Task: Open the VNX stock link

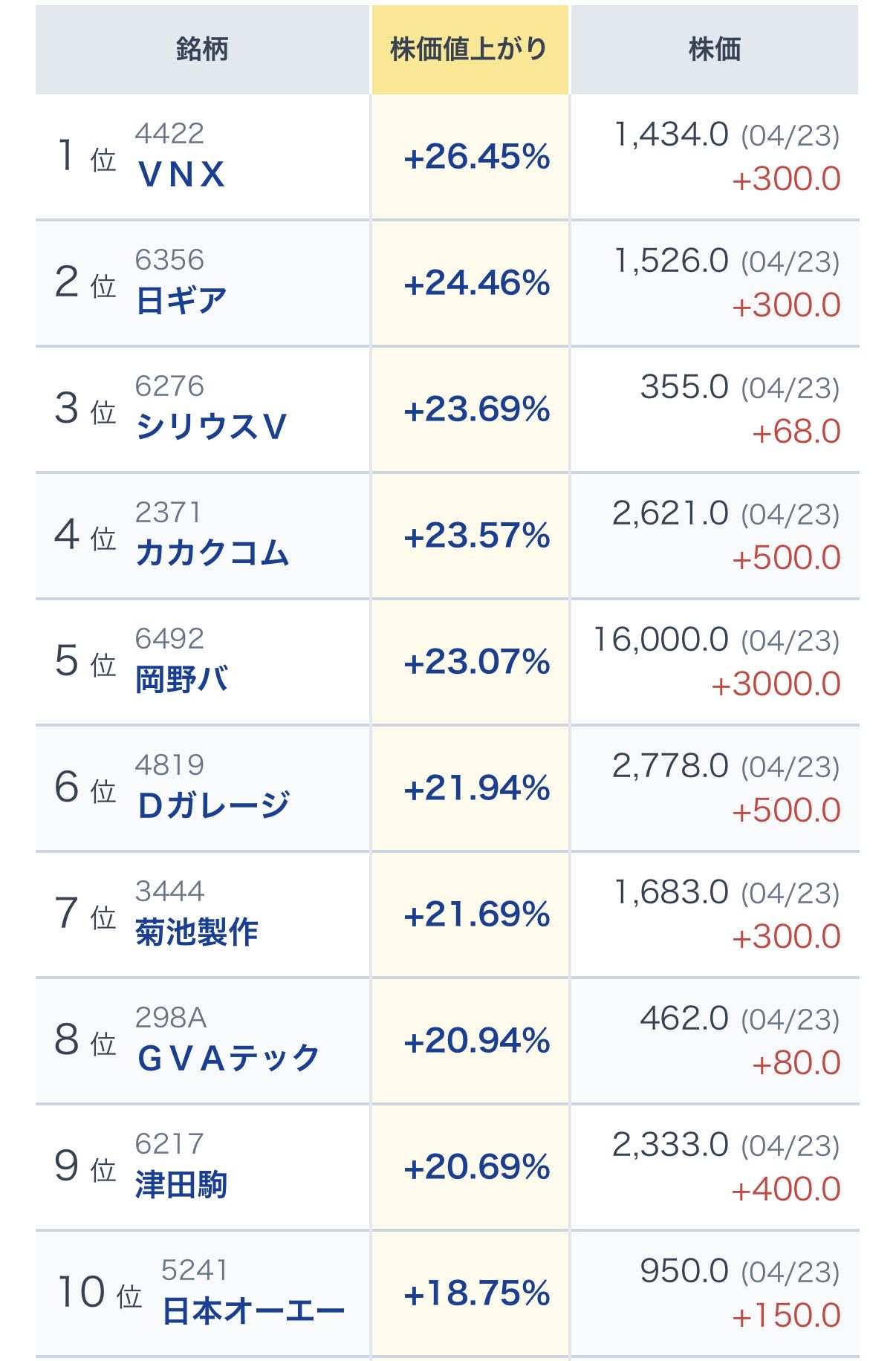Action: [181, 175]
